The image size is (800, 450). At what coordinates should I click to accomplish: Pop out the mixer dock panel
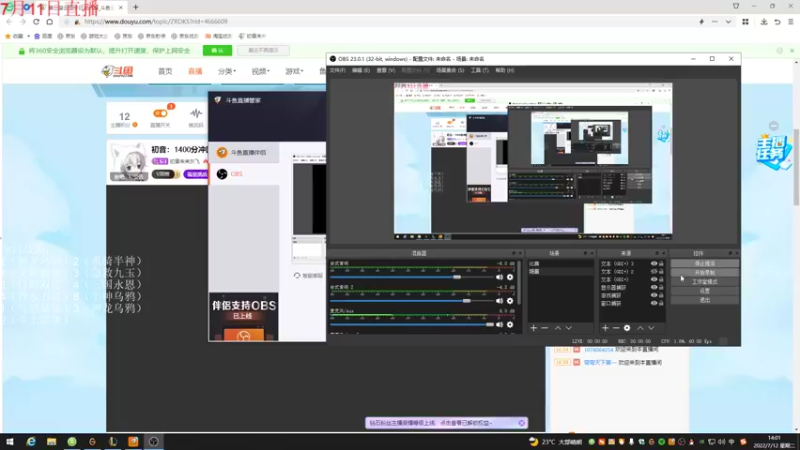[514, 253]
